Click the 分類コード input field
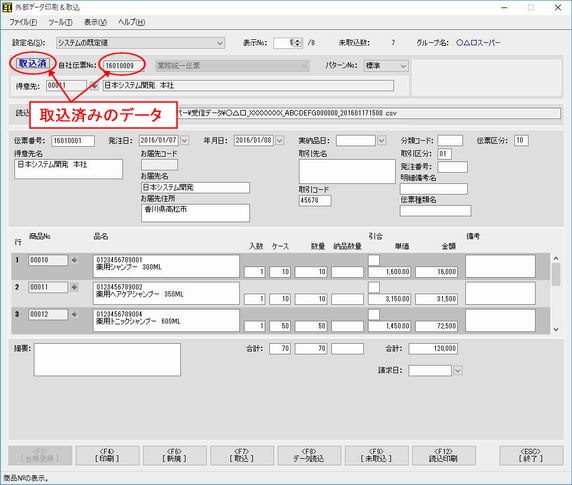The image size is (572, 485). (x=450, y=140)
